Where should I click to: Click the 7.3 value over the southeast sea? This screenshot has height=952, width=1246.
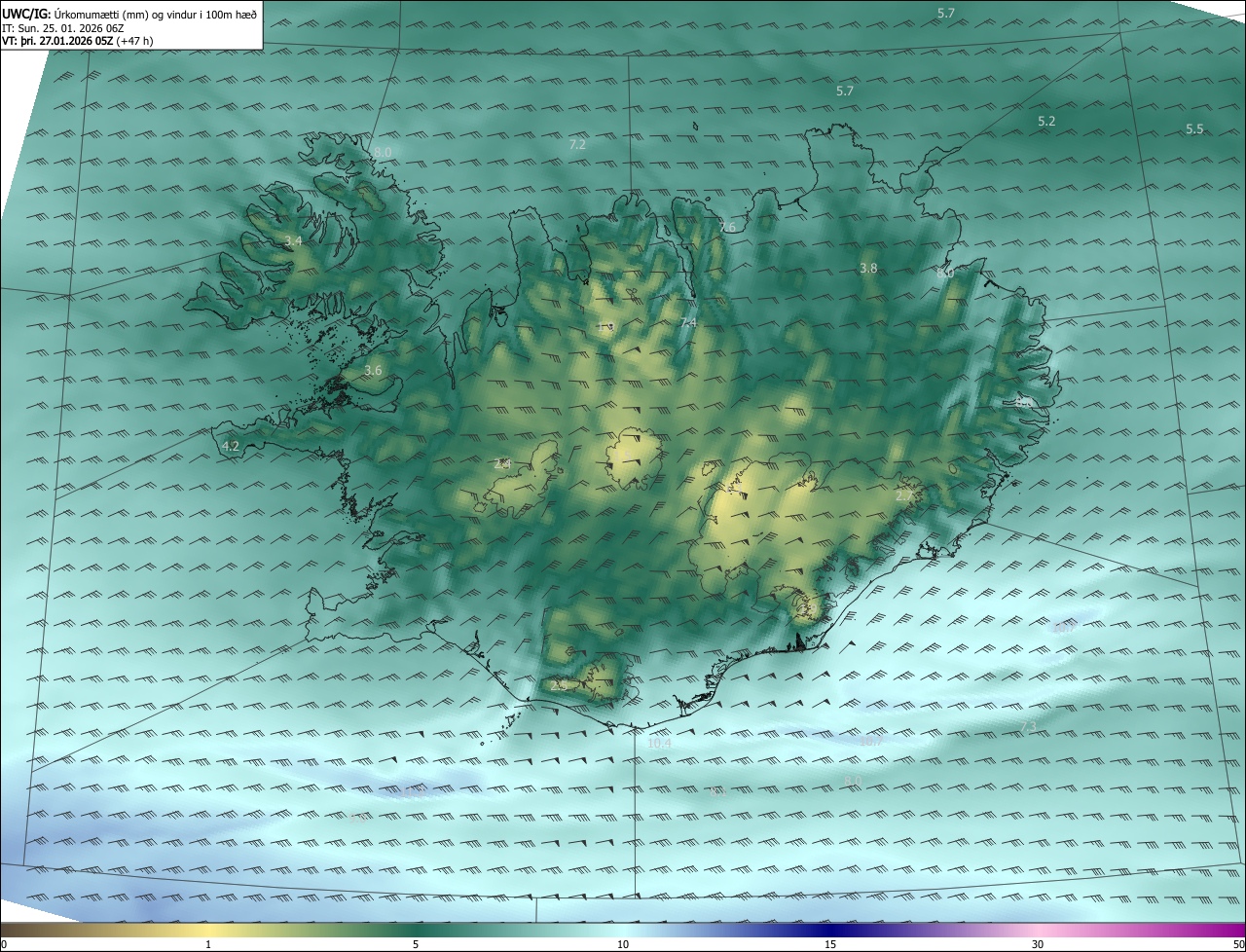coord(1028,727)
